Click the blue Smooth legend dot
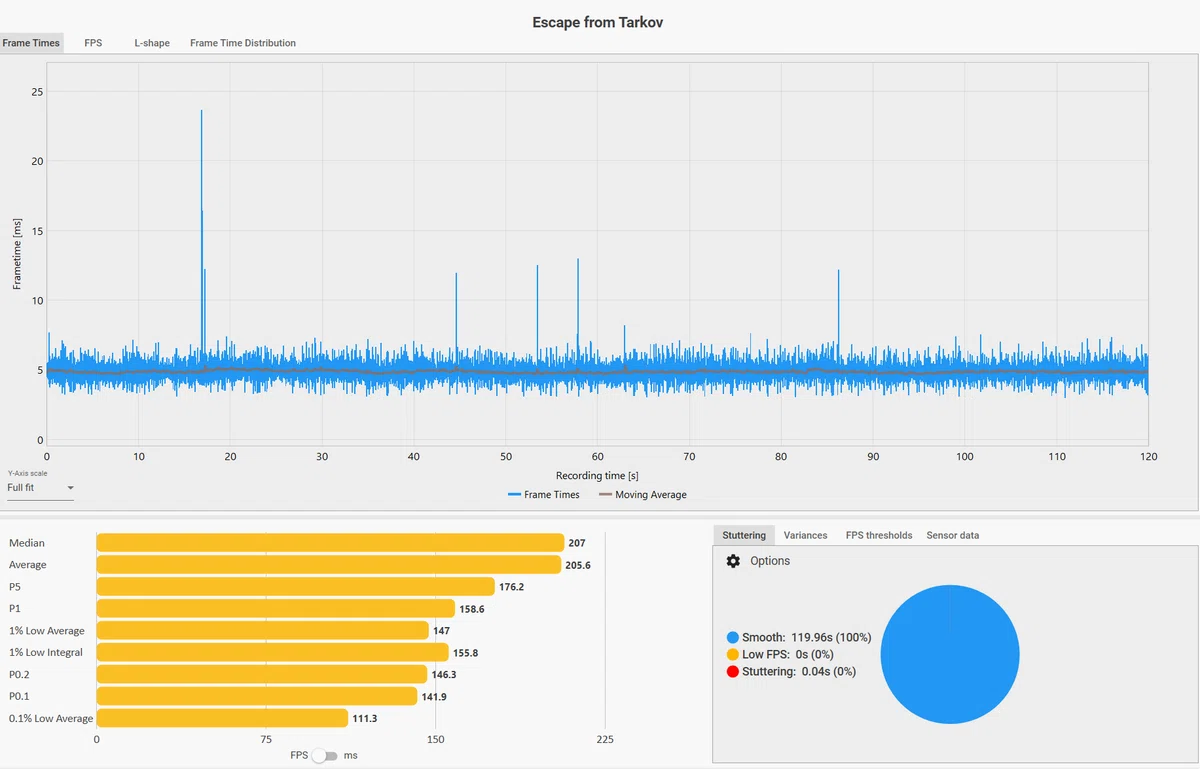 [x=733, y=637]
